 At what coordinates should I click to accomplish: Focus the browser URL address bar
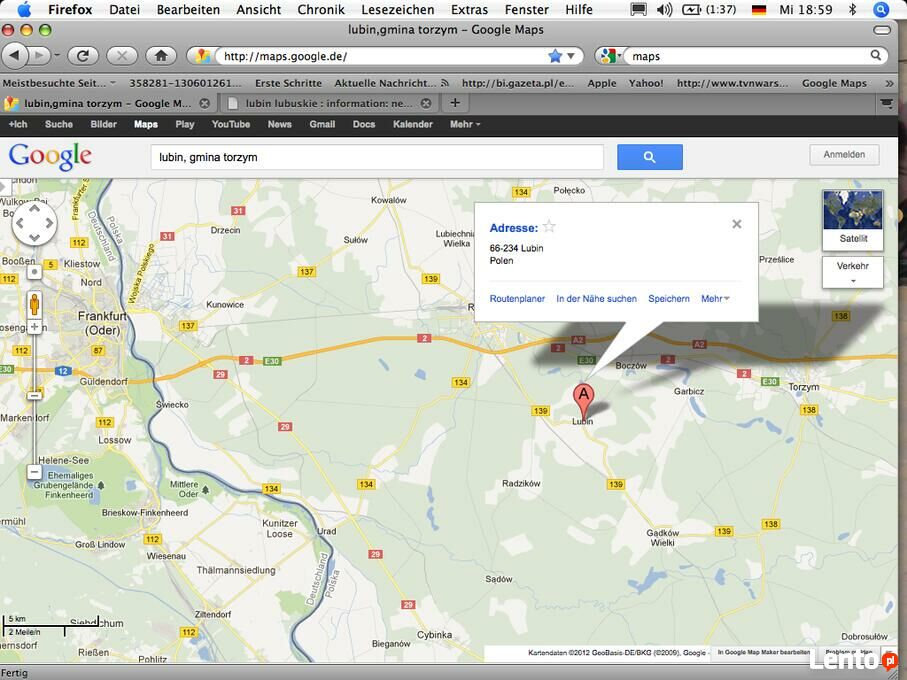(x=382, y=56)
